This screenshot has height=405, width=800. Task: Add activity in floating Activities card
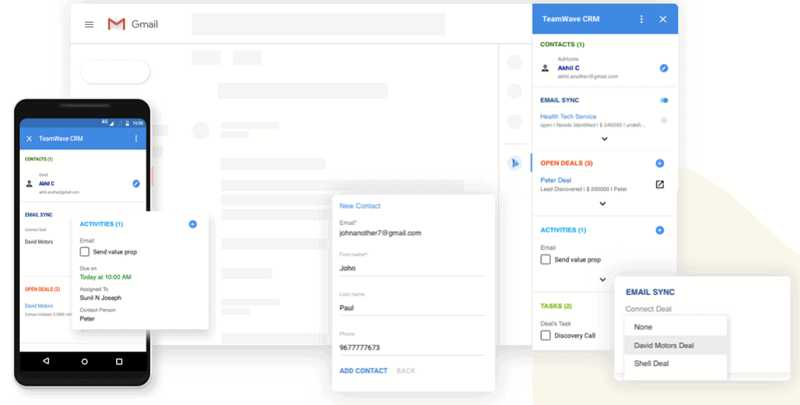click(193, 224)
